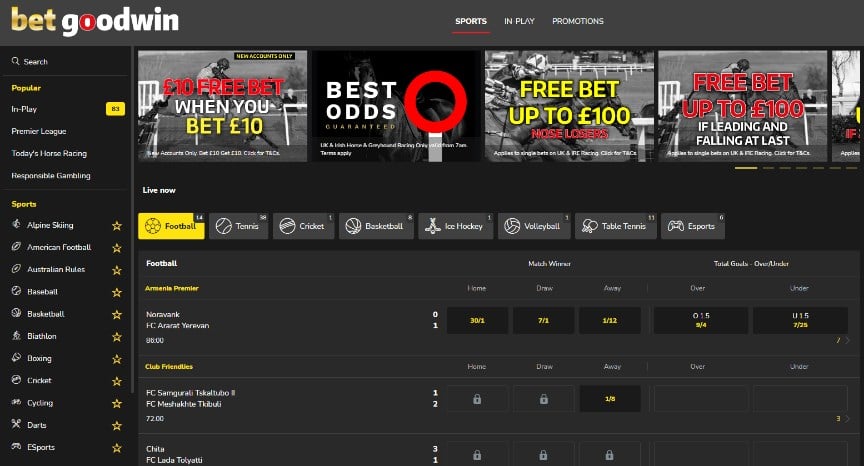Click locked Away odds for Chita match

(x=609, y=454)
